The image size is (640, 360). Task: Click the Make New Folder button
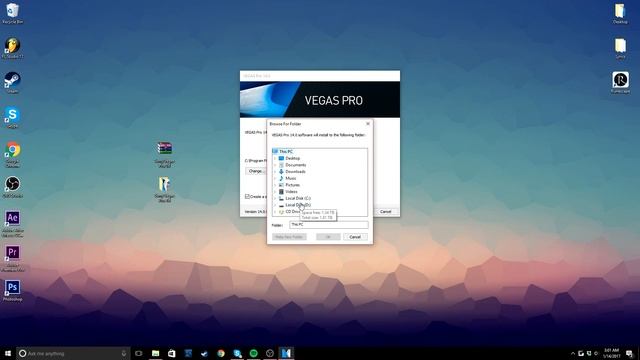pyautogui.click(x=289, y=237)
